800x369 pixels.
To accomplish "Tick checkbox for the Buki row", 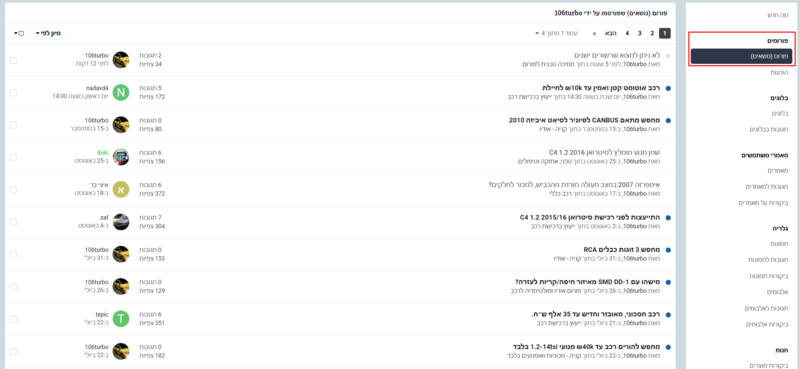I will click(13, 157).
